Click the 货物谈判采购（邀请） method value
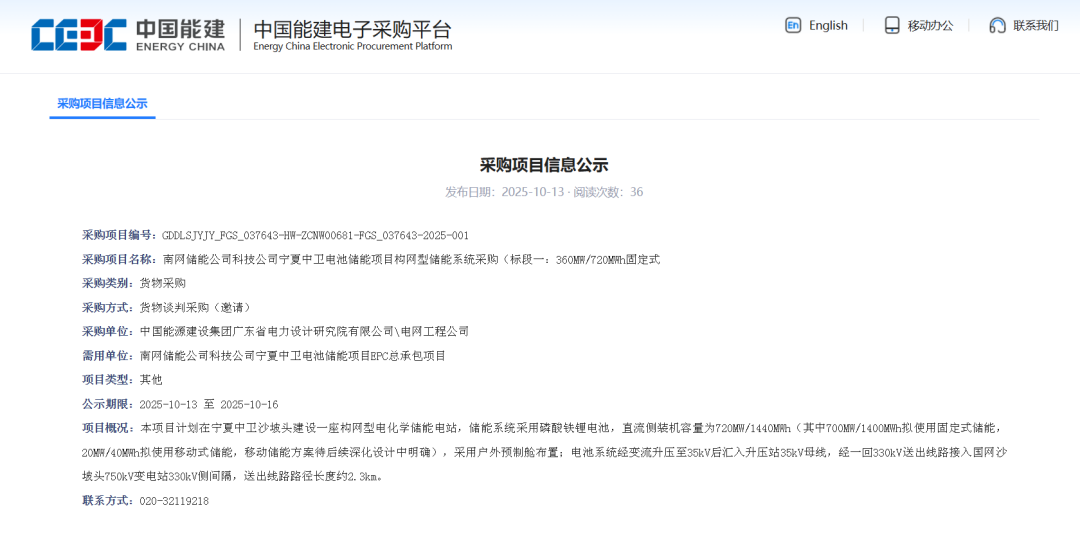The height and width of the screenshot is (553, 1080). click(194, 307)
